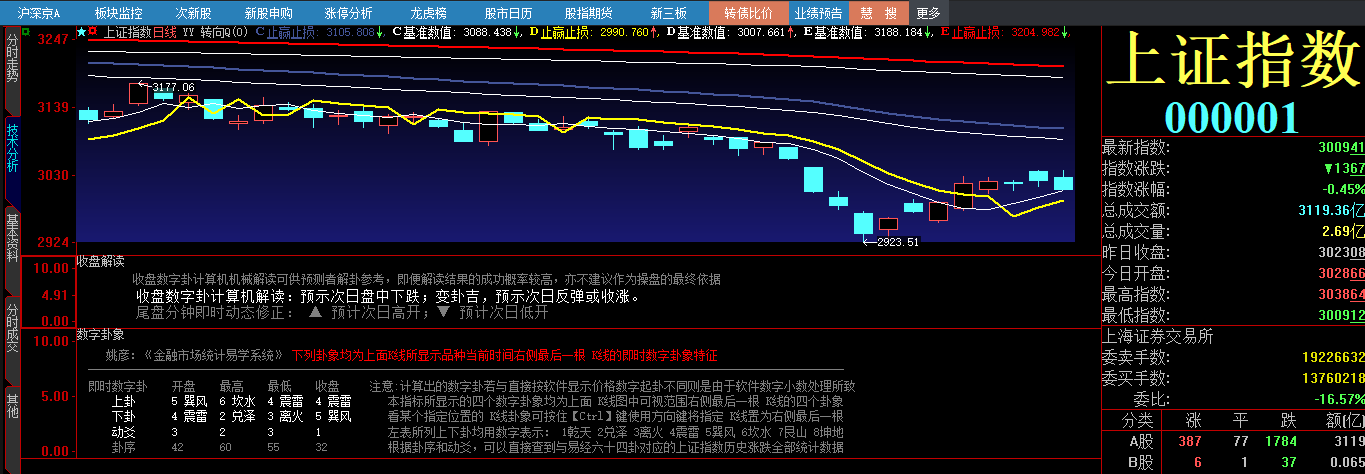The height and width of the screenshot is (474, 1365).
Task: Click the cyan star icon in chart header
Action: 81,32
